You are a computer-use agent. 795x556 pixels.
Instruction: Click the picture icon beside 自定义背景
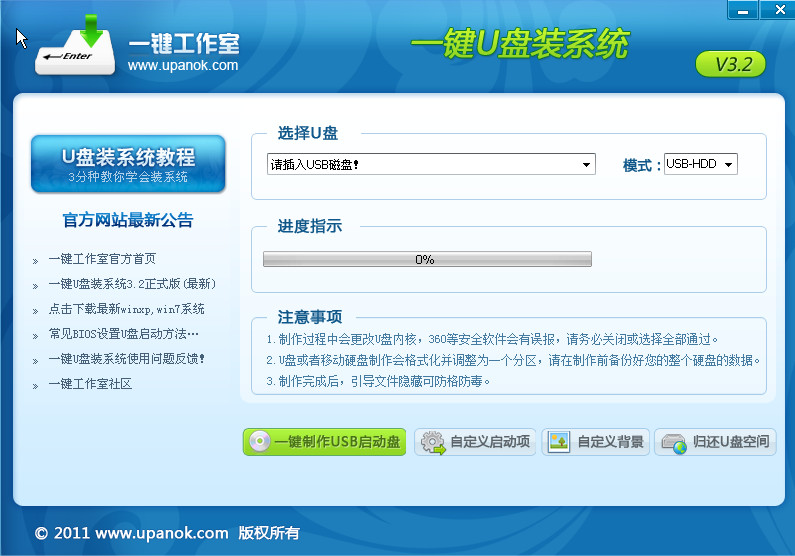pyautogui.click(x=559, y=441)
